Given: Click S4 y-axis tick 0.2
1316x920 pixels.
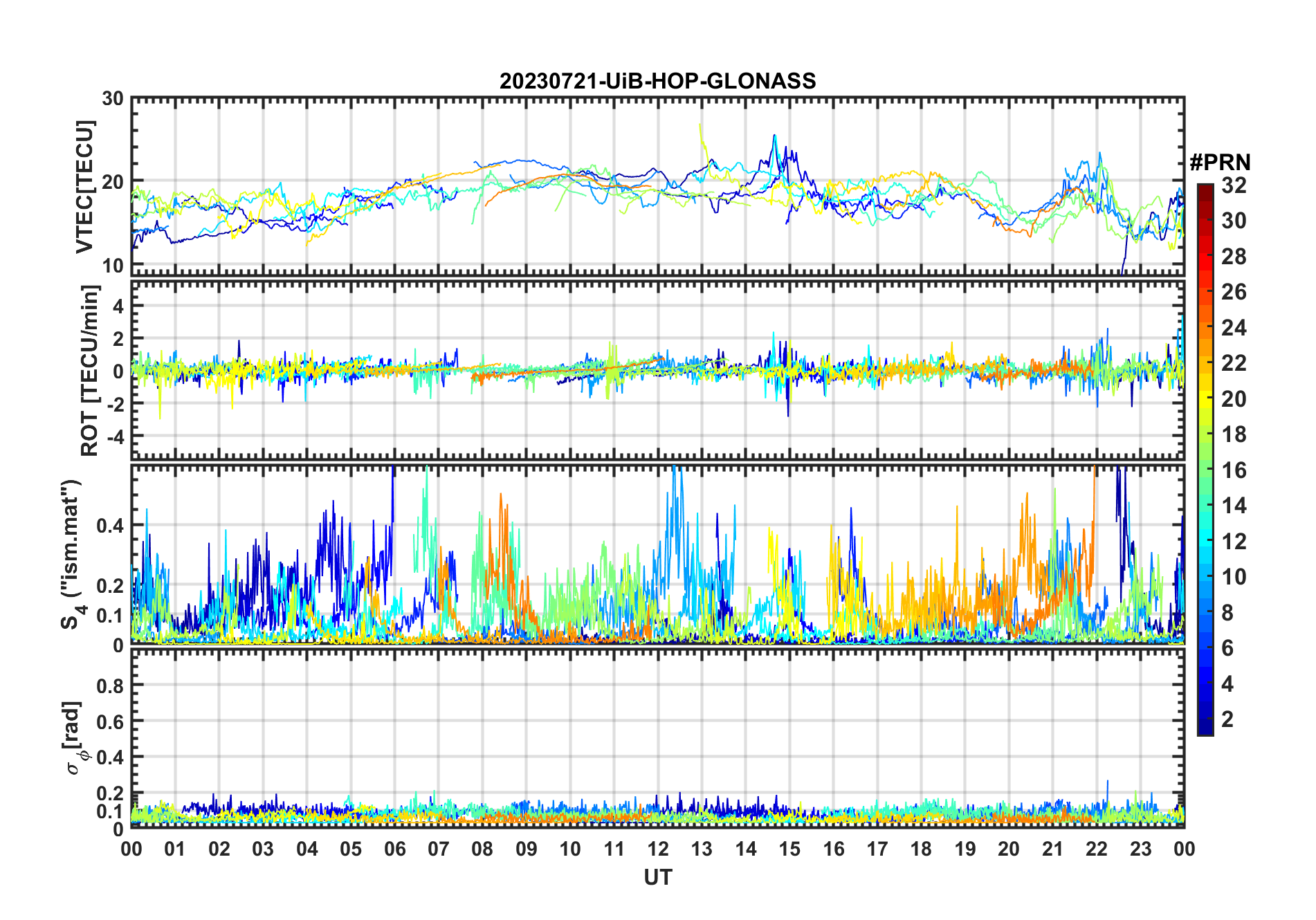Looking at the screenshot, I should tap(110, 585).
